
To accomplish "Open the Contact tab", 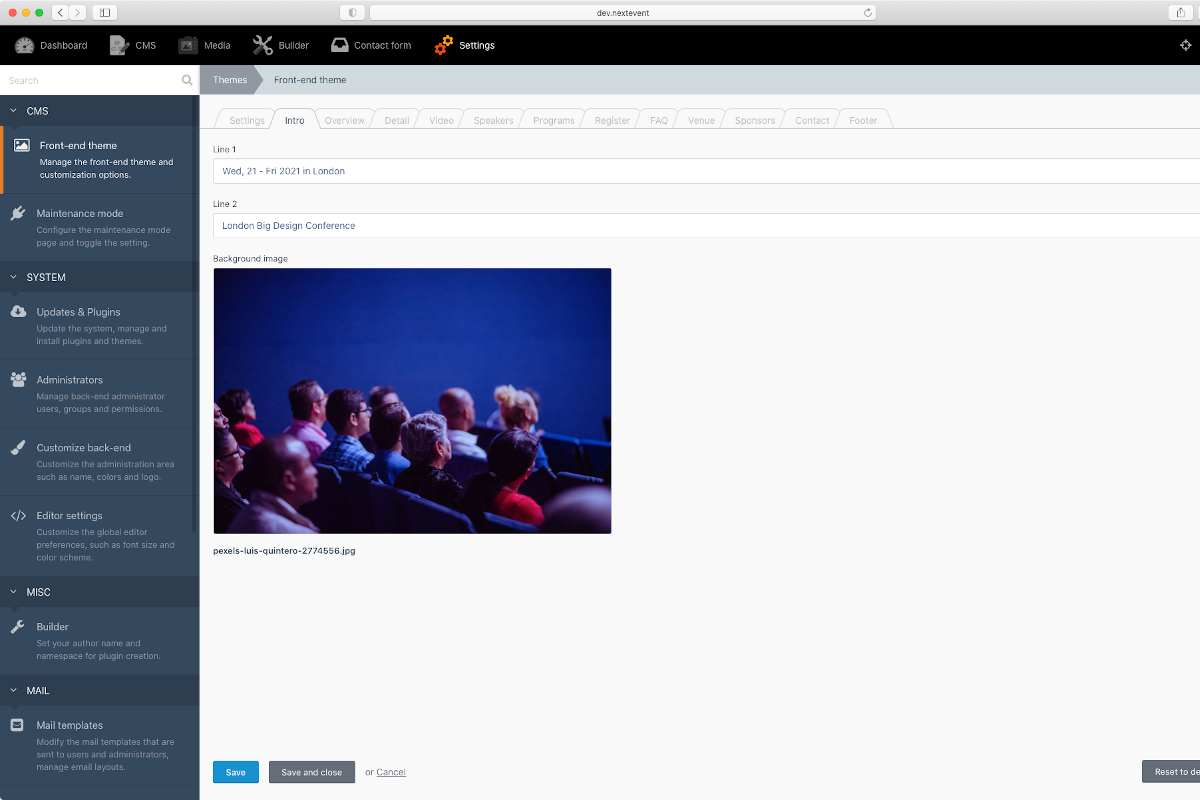I will (x=812, y=120).
